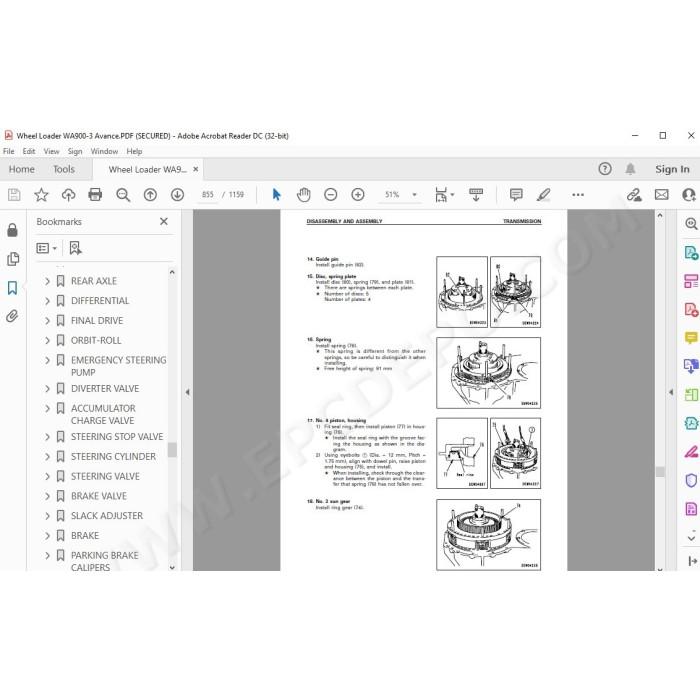Add file to starred favorites
700x700 pixels.
(41, 195)
